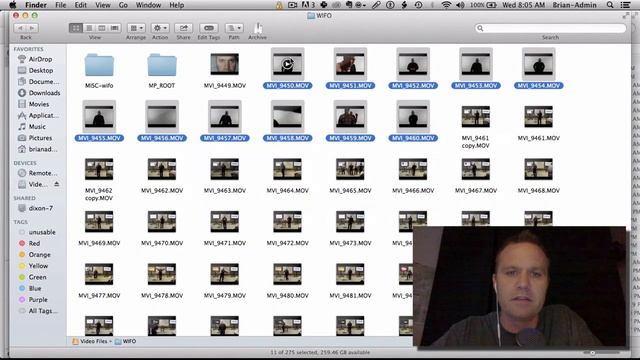The width and height of the screenshot is (640, 360).
Task: Select dixon-7 shared computer
Action: (36, 208)
